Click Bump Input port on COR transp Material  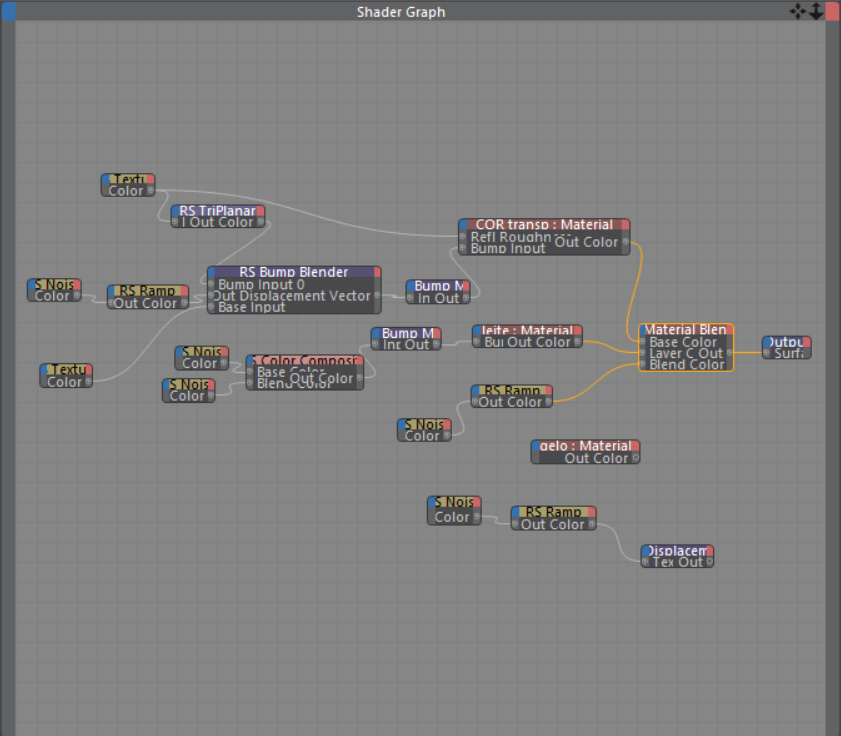463,248
